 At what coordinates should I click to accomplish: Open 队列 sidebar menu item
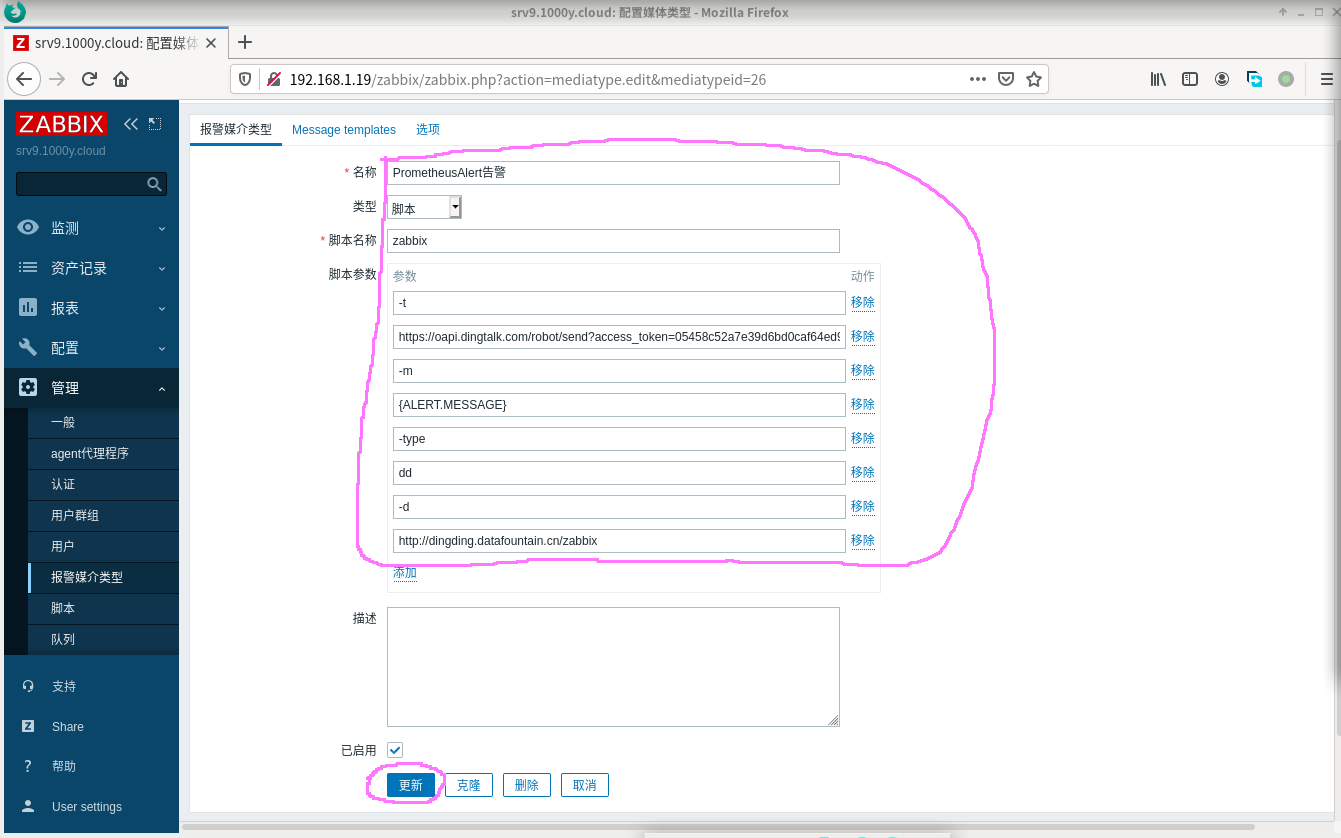103,640
